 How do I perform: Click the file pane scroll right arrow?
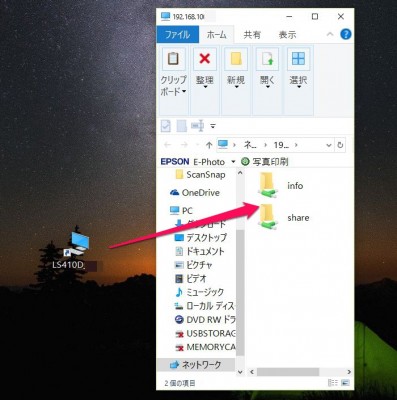349,372
